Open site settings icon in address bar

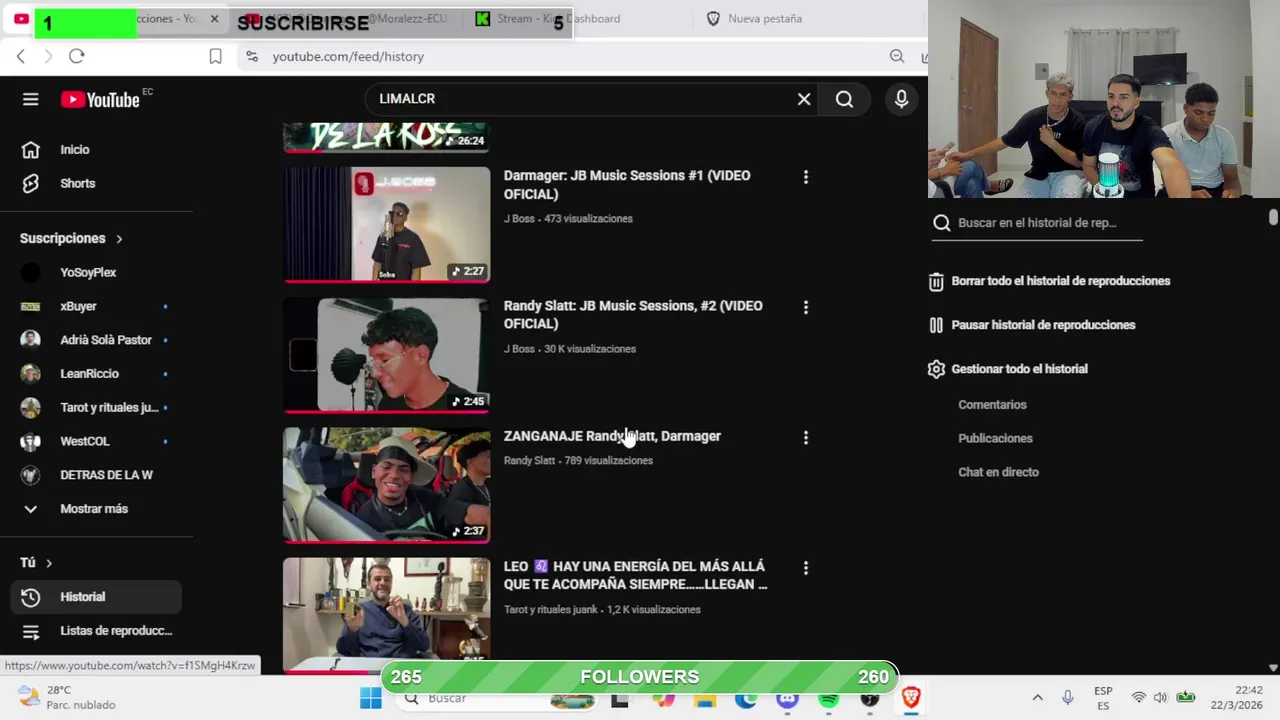tap(251, 57)
